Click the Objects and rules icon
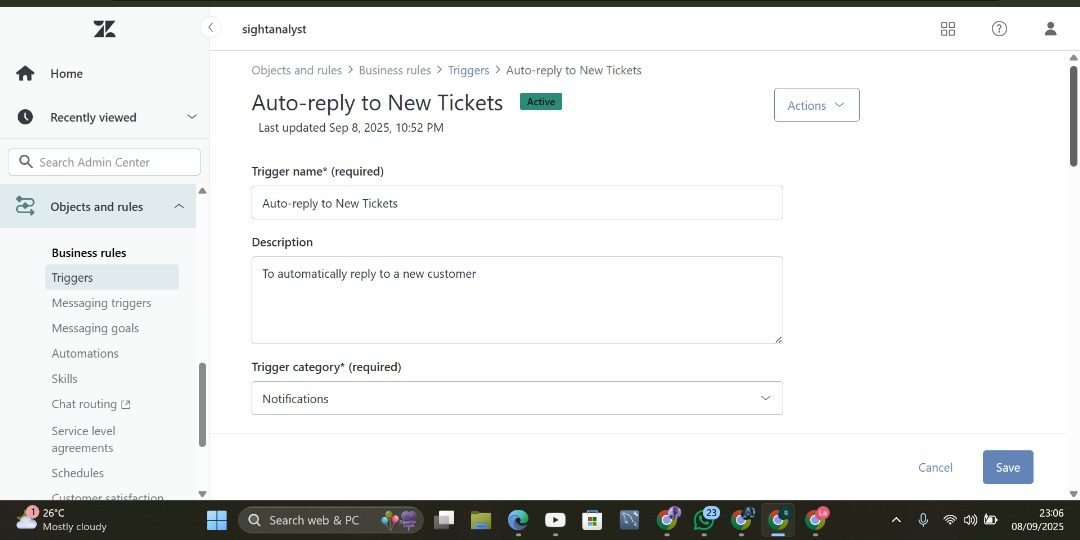The width and height of the screenshot is (1080, 540). pos(25,207)
